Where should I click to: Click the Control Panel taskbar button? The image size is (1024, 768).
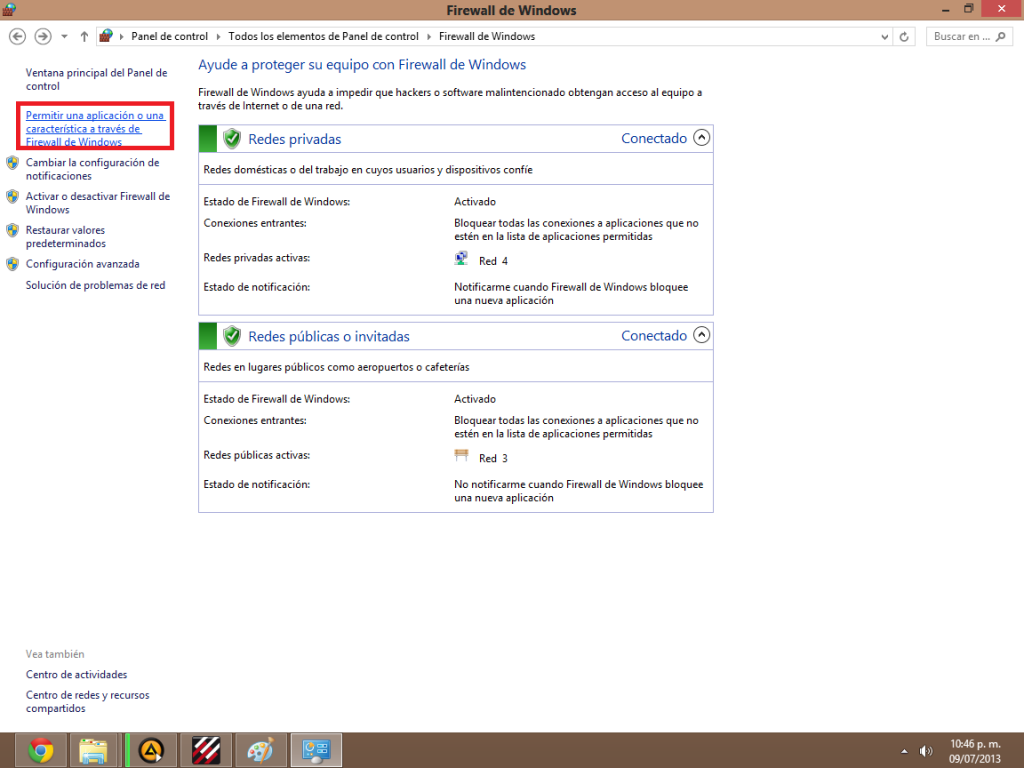(316, 750)
